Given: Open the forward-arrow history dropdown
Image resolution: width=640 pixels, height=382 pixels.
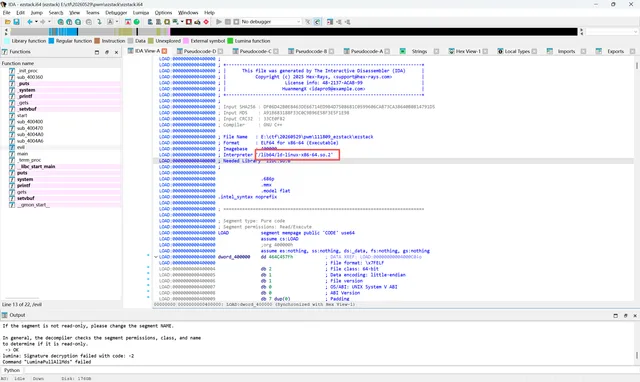Looking at the screenshot, I should click(x=49, y=22).
